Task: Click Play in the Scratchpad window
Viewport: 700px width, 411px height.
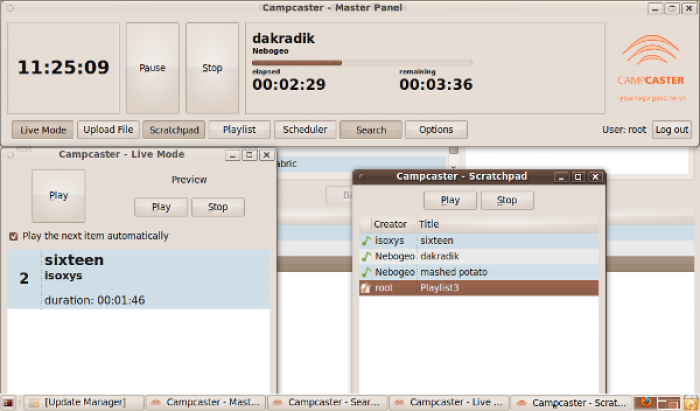Action: 450,200
